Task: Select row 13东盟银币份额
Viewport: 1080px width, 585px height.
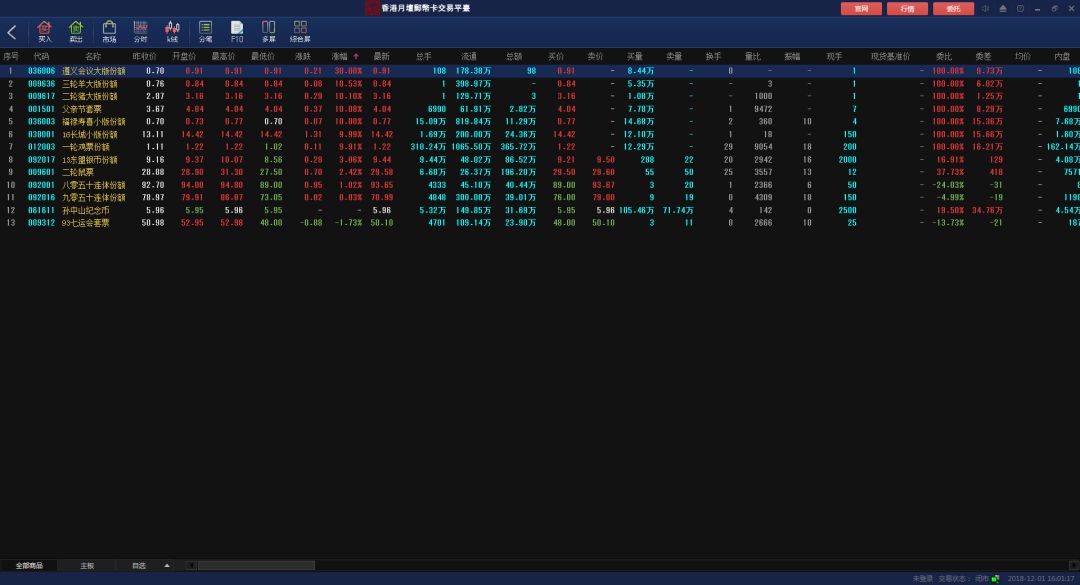Action: click(x=540, y=160)
